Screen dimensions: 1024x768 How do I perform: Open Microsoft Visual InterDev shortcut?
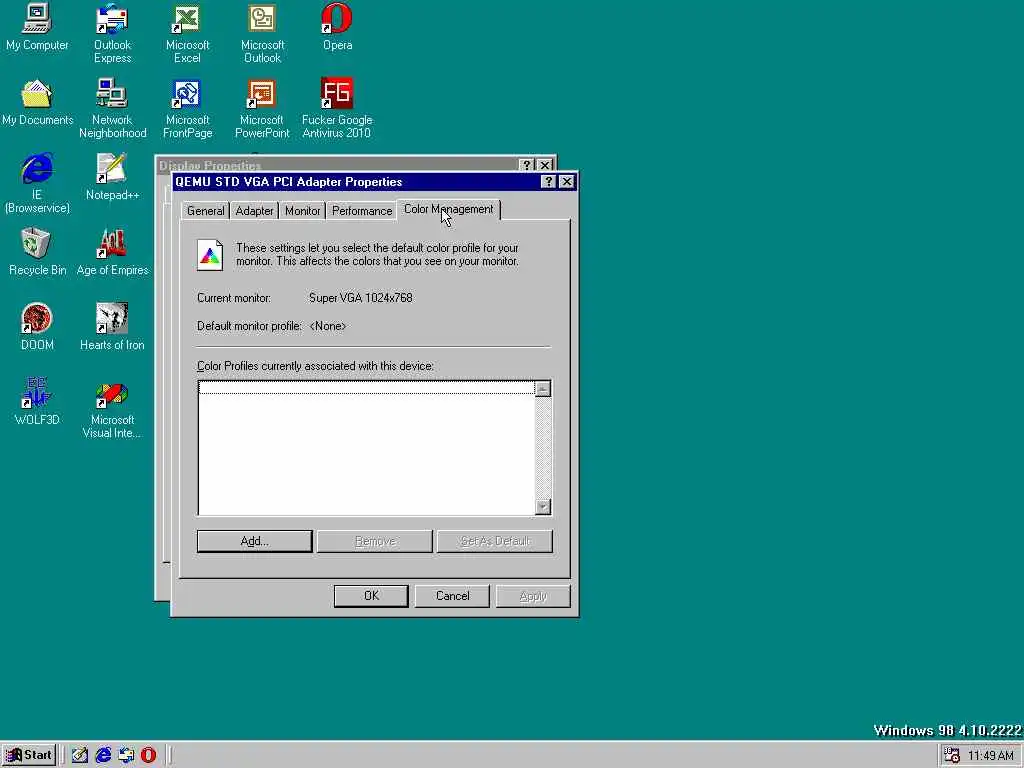tap(112, 409)
